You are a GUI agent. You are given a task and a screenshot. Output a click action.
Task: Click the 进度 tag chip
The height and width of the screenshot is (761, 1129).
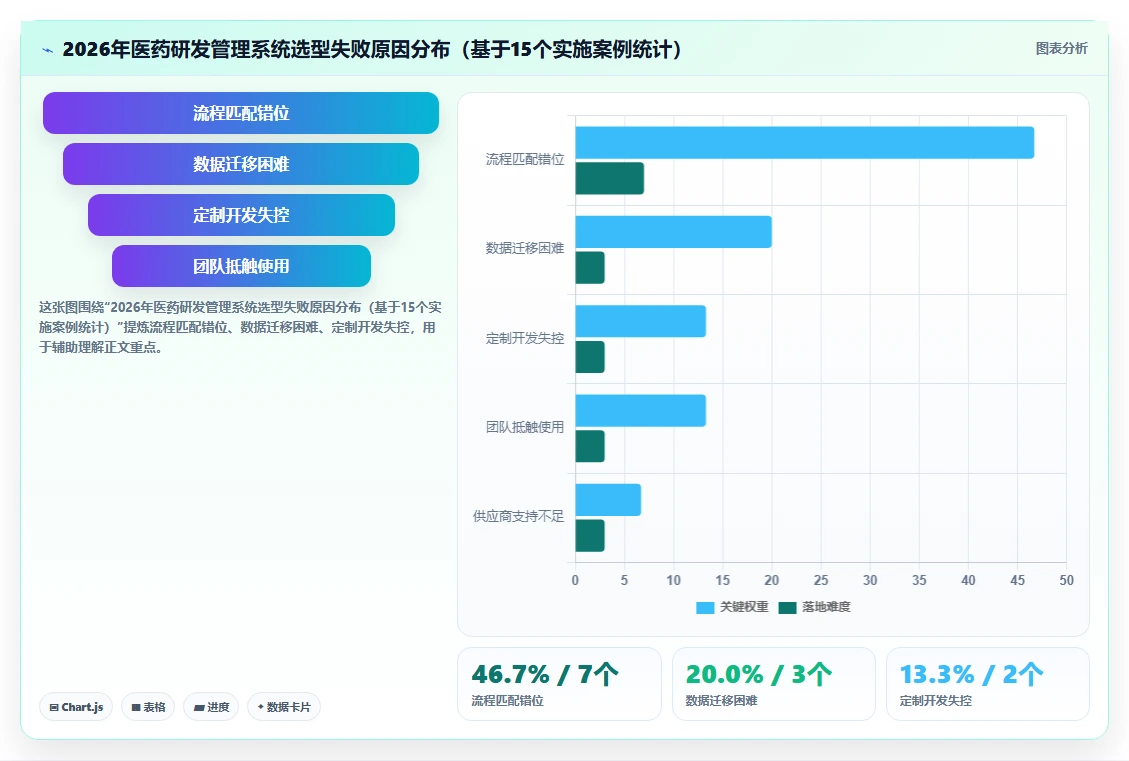point(211,707)
